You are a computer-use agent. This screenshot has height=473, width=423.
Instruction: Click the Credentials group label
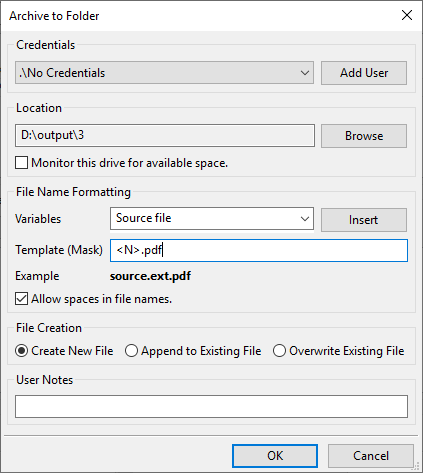coord(46,45)
